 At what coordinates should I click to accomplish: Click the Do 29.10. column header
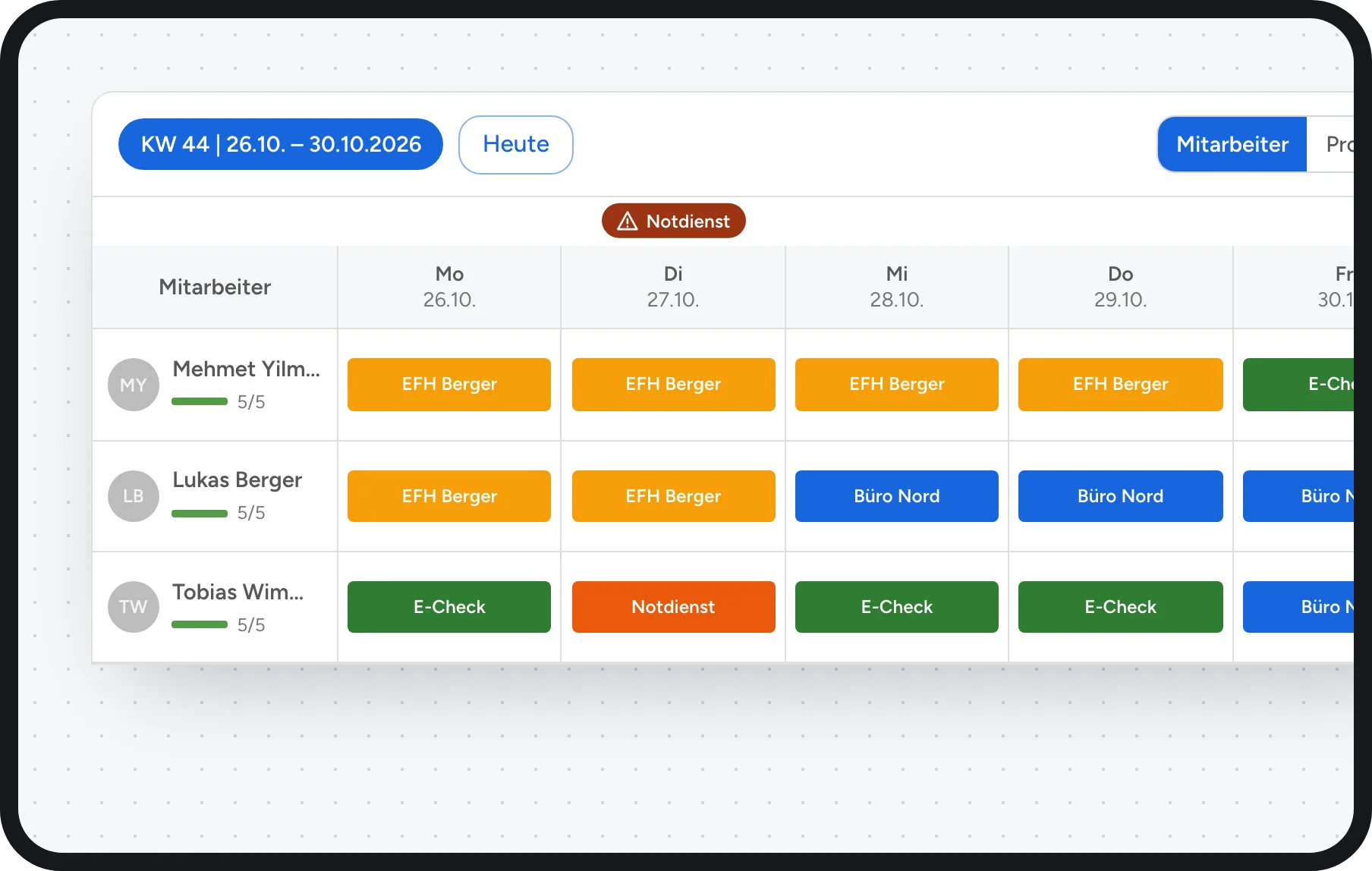[x=1121, y=287]
